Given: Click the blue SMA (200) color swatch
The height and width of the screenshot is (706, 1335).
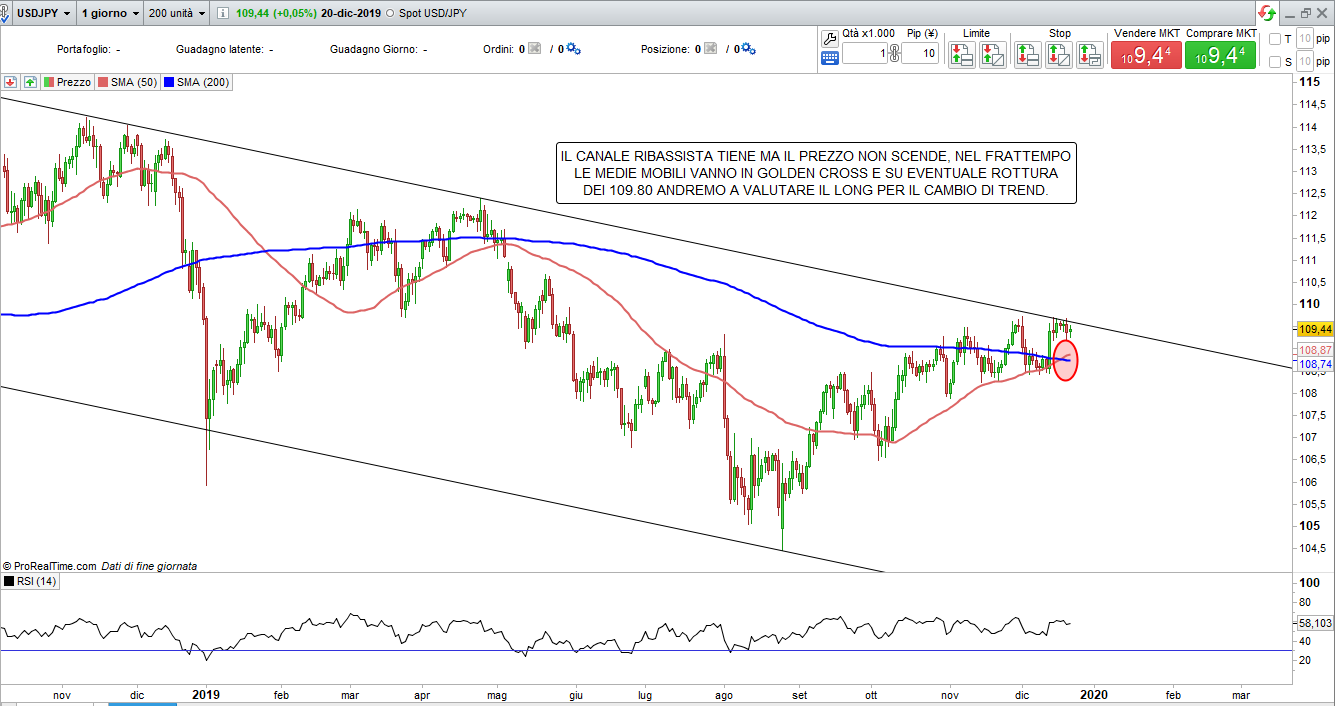Looking at the screenshot, I should [168, 82].
